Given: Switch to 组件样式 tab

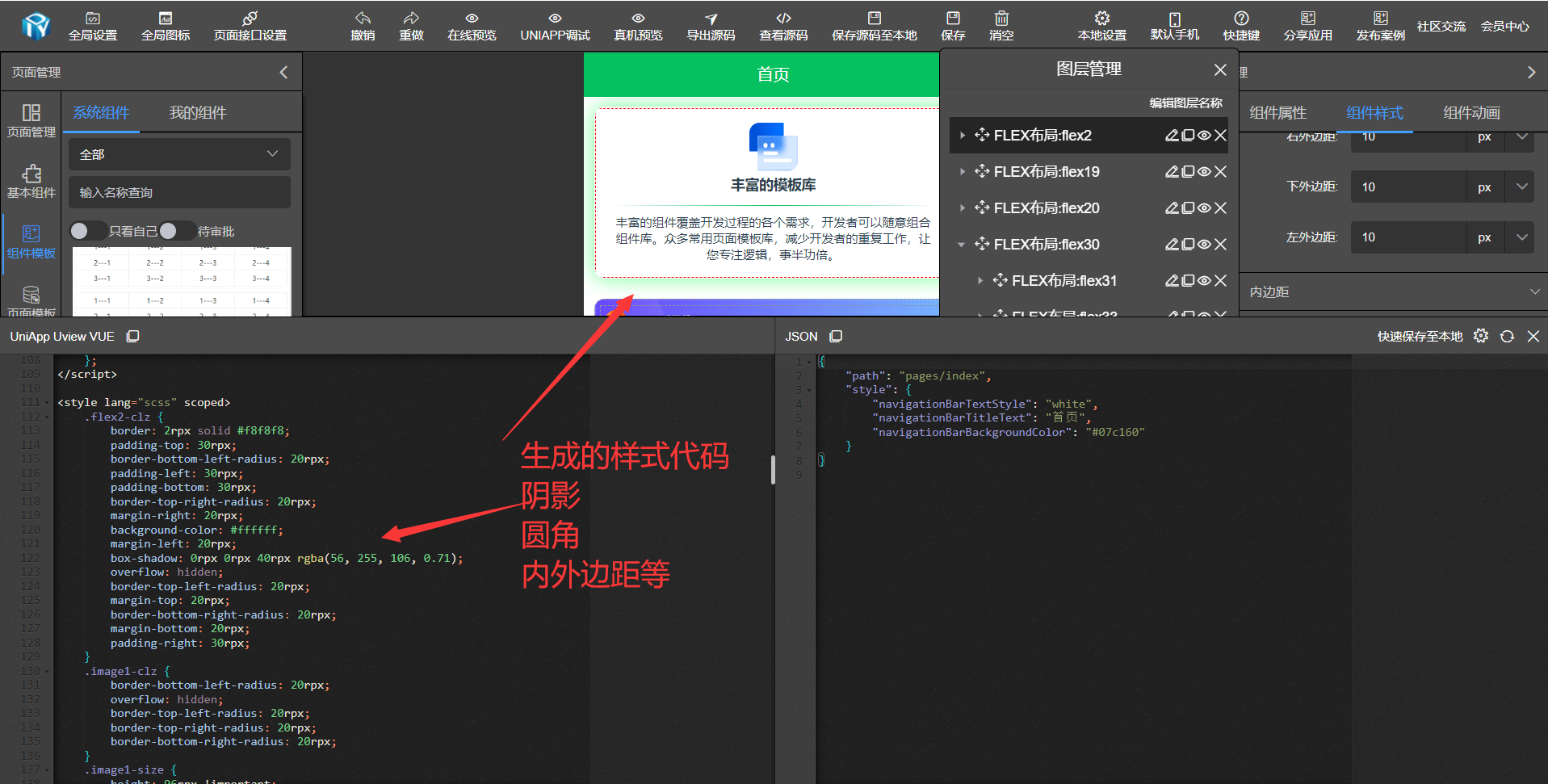Looking at the screenshot, I should pyautogui.click(x=1375, y=113).
